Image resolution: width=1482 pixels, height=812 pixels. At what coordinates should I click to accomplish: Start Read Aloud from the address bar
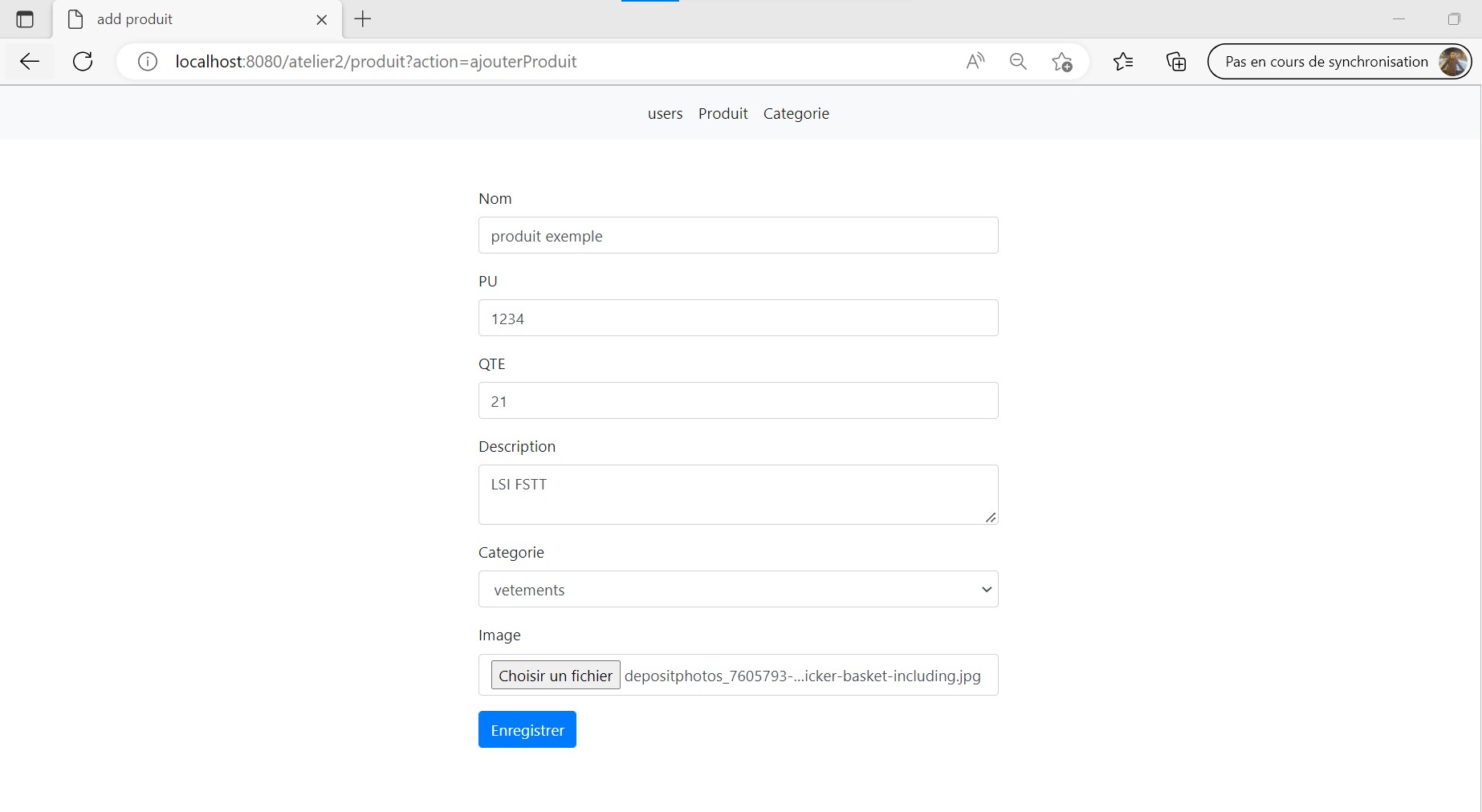coord(975,61)
